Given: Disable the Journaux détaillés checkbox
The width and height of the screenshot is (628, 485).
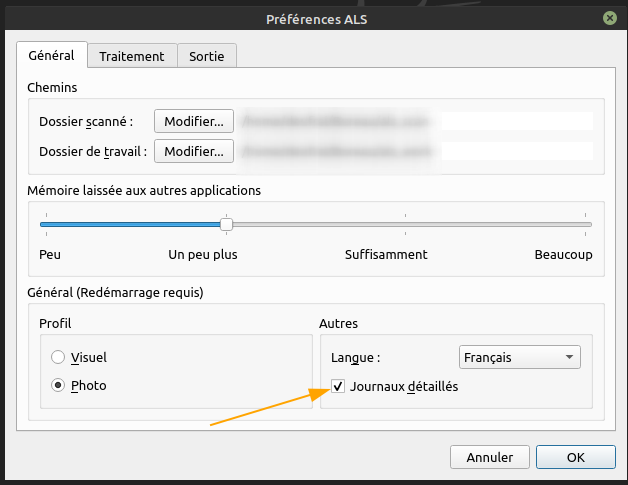Looking at the screenshot, I should pyautogui.click(x=338, y=386).
